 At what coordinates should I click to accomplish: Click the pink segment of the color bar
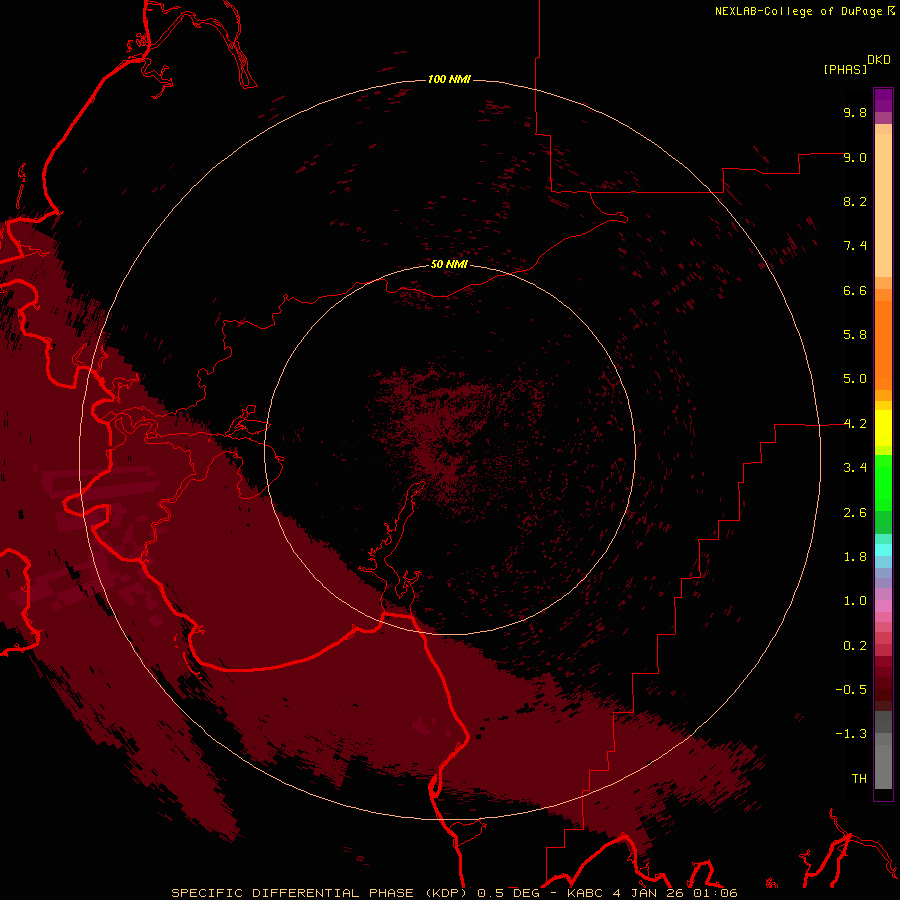click(883, 606)
